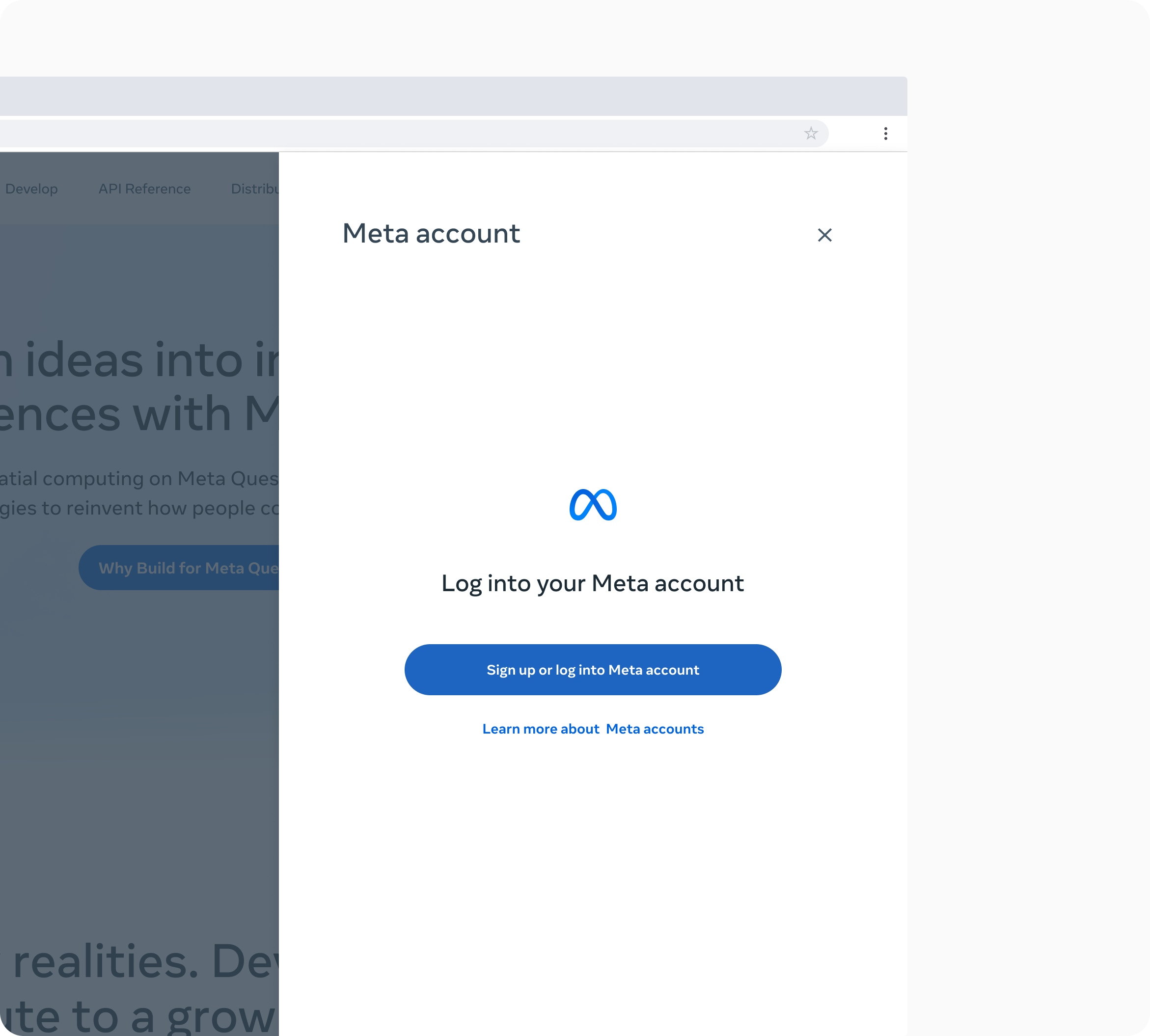Click the Why Build for Meta Quest button

pos(188,568)
